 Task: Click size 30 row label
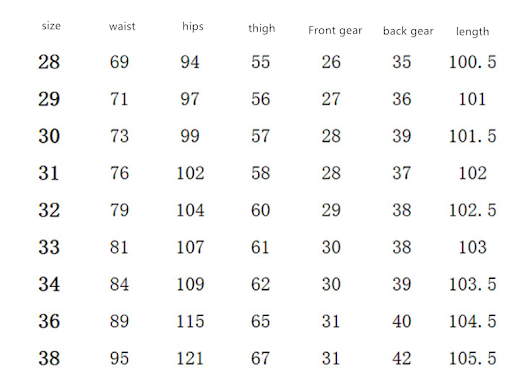(x=49, y=136)
